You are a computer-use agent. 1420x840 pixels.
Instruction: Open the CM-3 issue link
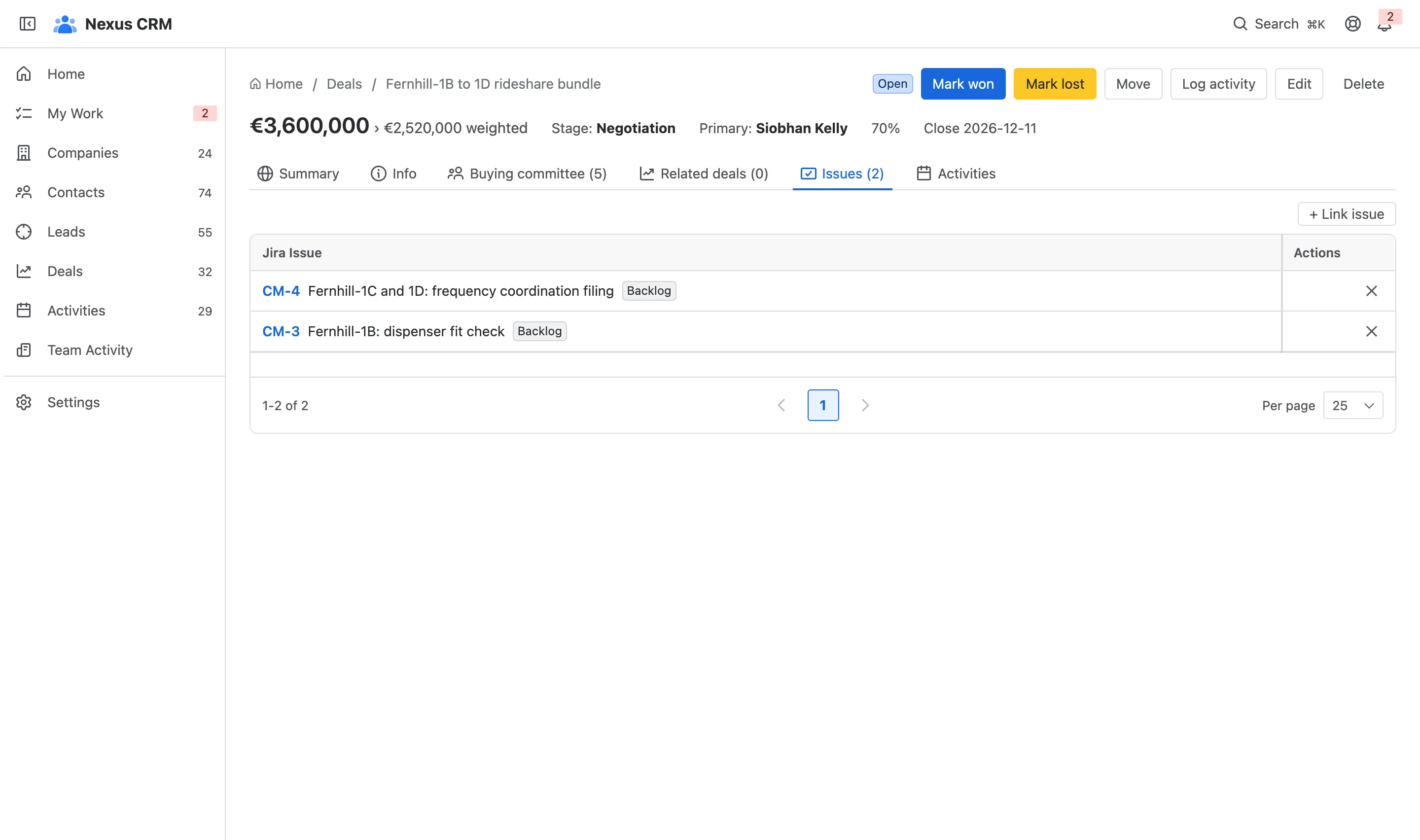click(x=281, y=331)
